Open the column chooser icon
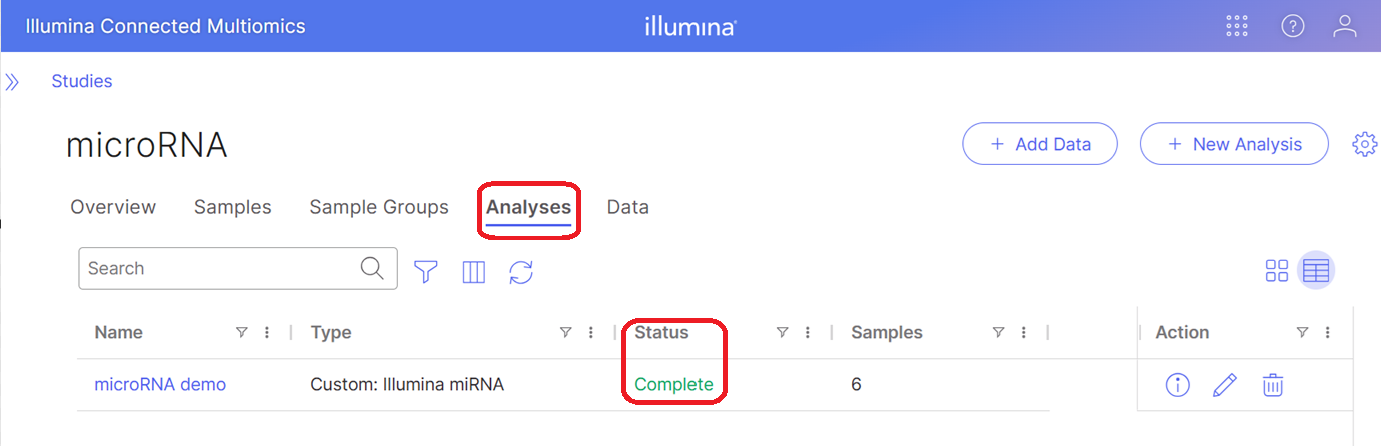The height and width of the screenshot is (446, 1381). pyautogui.click(x=474, y=271)
